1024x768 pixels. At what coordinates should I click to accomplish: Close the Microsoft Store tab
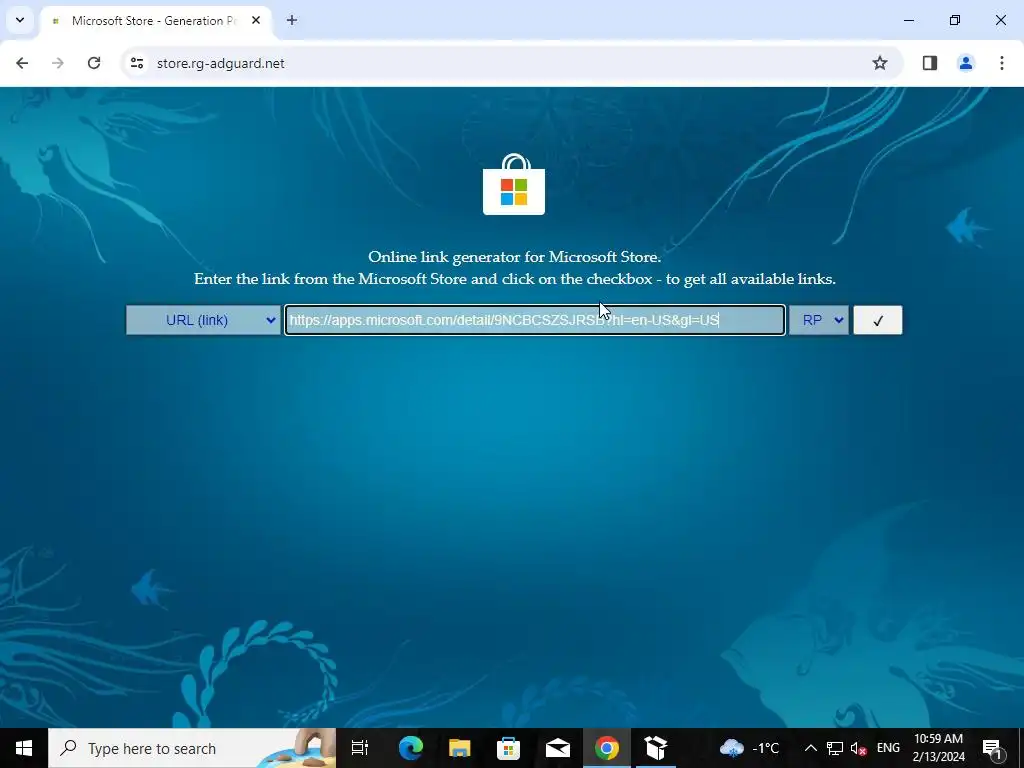tap(256, 20)
